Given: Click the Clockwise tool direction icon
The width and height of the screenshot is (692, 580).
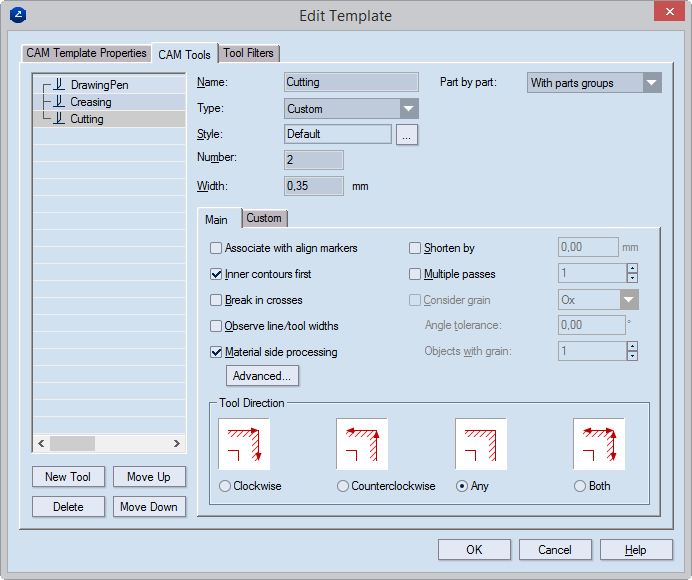Looking at the screenshot, I should [x=243, y=443].
